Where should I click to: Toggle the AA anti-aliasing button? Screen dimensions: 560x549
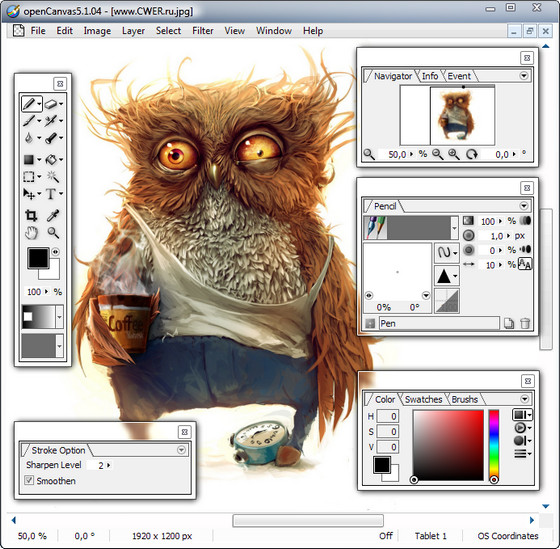[525, 264]
